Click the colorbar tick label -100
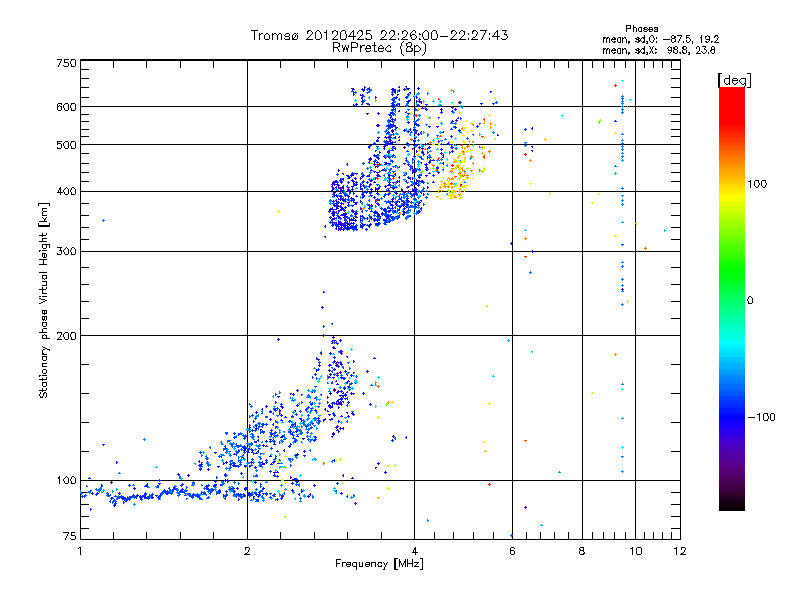800x600 pixels. point(761,417)
